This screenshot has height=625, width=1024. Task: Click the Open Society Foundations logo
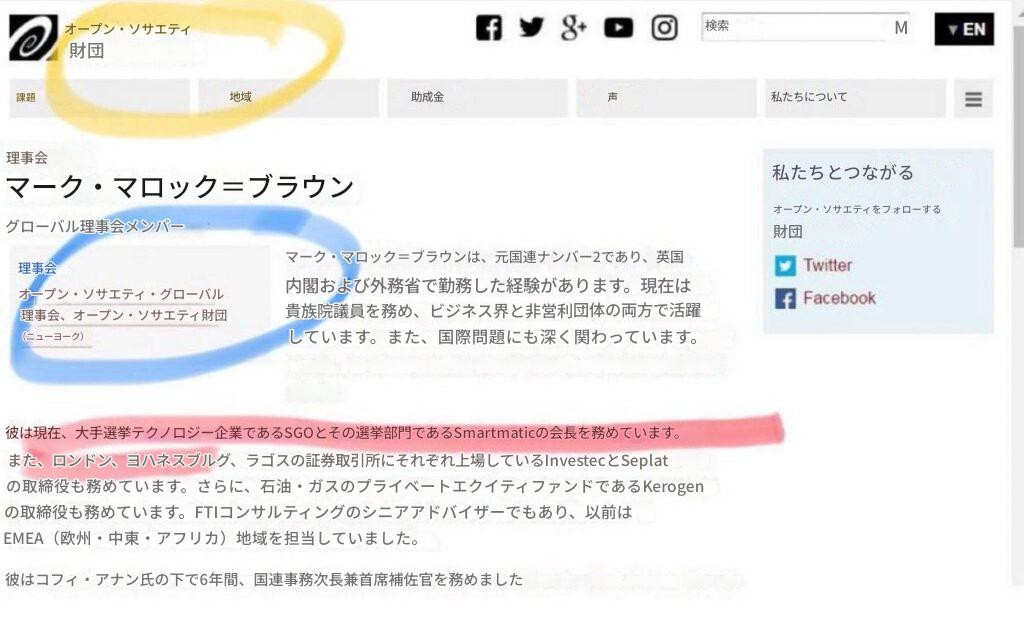(33, 37)
